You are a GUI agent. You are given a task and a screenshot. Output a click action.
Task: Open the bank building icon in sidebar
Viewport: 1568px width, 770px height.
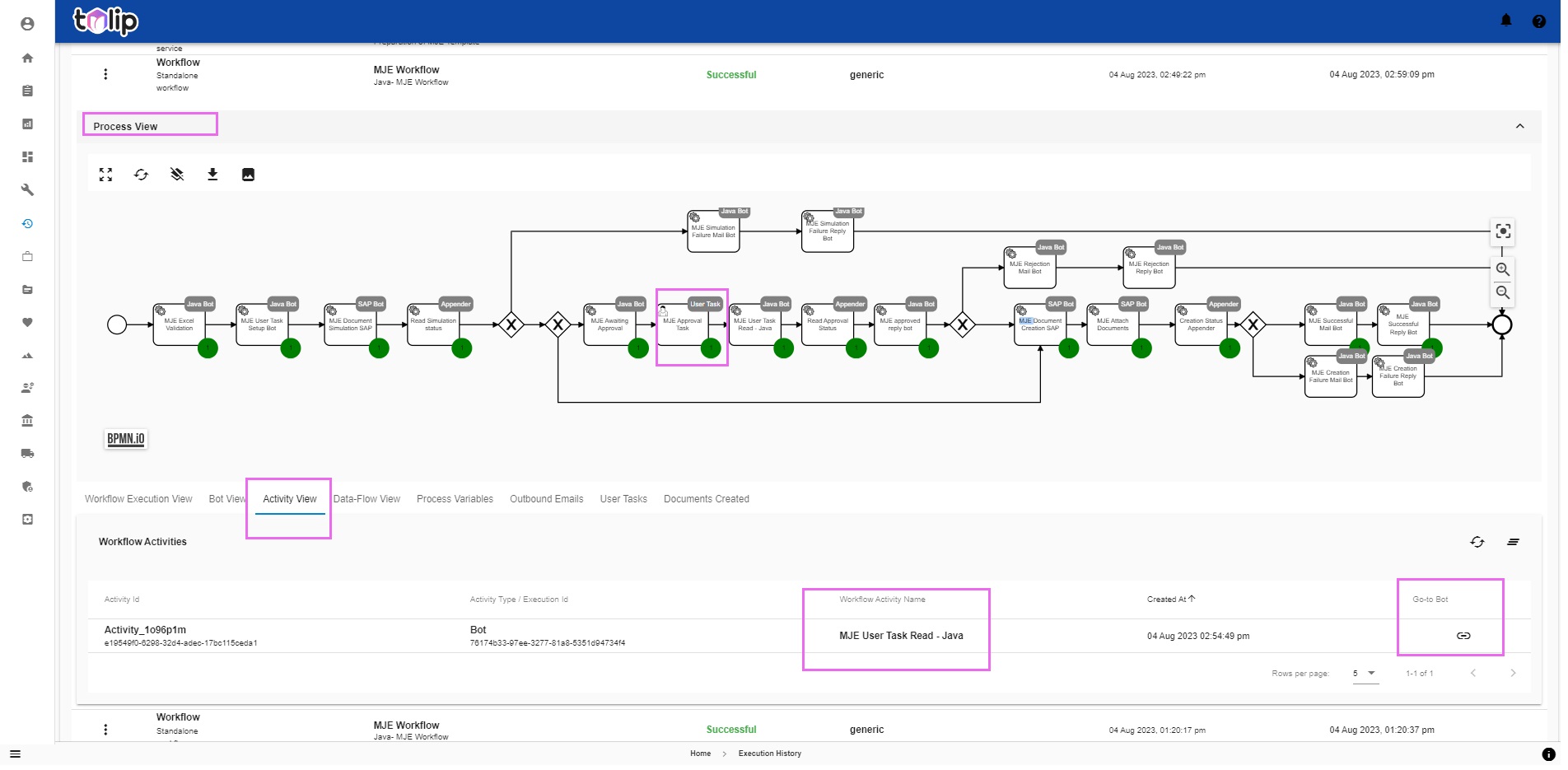click(x=27, y=421)
